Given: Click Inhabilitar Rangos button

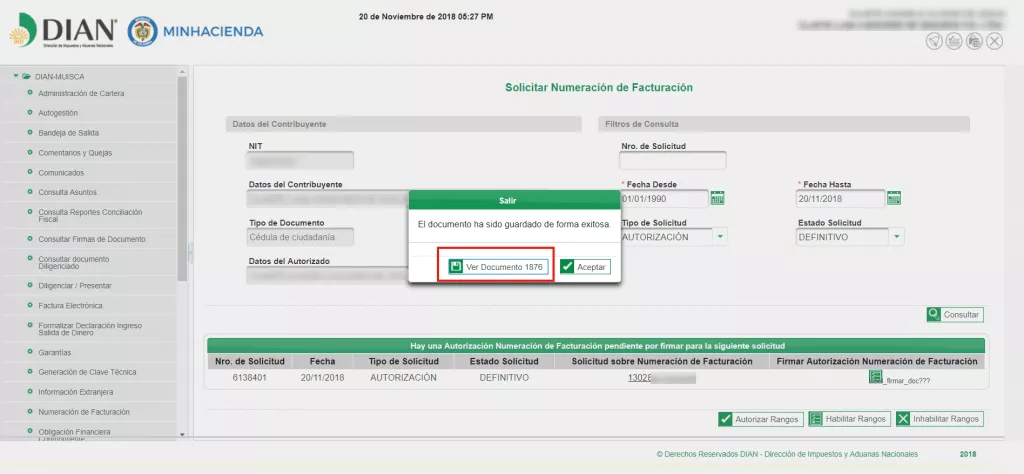Looking at the screenshot, I should (x=938, y=419).
